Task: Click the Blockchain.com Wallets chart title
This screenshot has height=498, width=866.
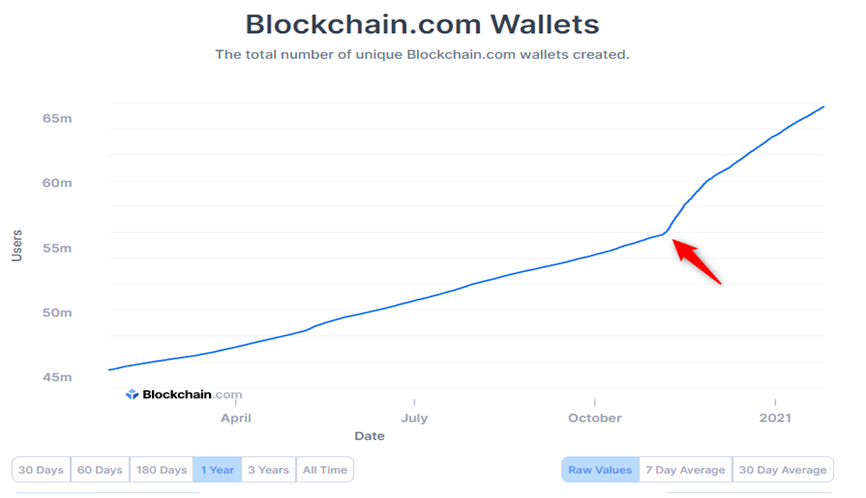Action: [421, 24]
